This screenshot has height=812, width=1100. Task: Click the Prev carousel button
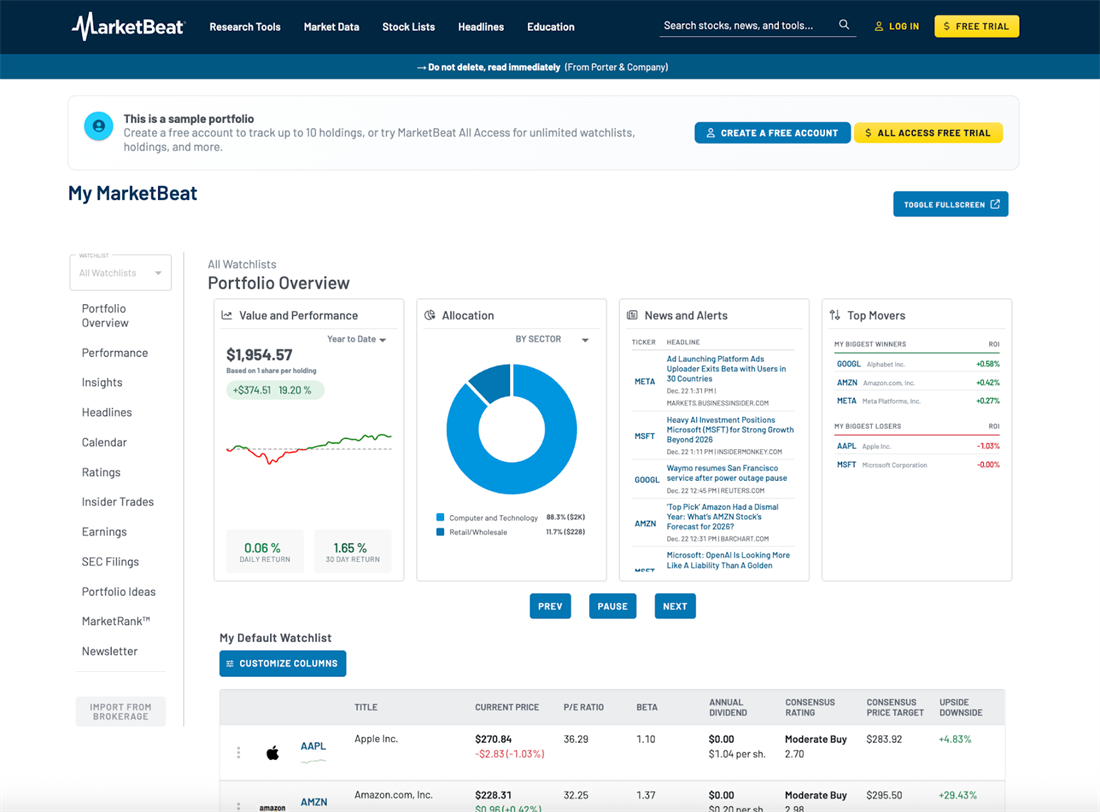pos(550,606)
